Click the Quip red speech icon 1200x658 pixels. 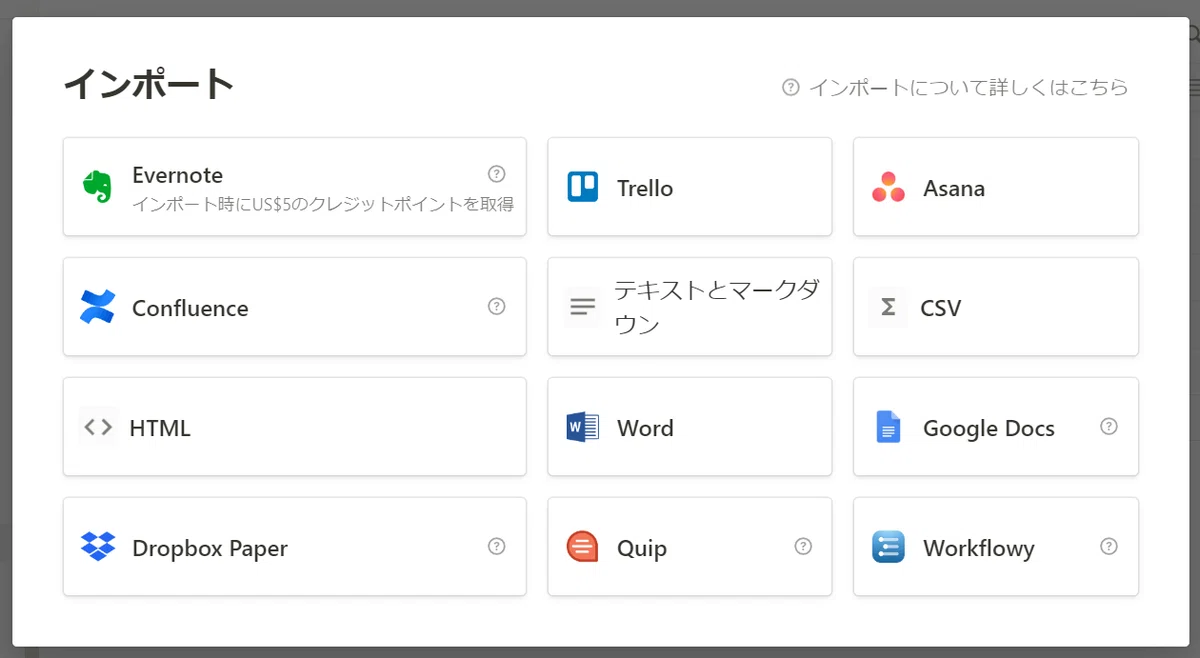[582, 547]
